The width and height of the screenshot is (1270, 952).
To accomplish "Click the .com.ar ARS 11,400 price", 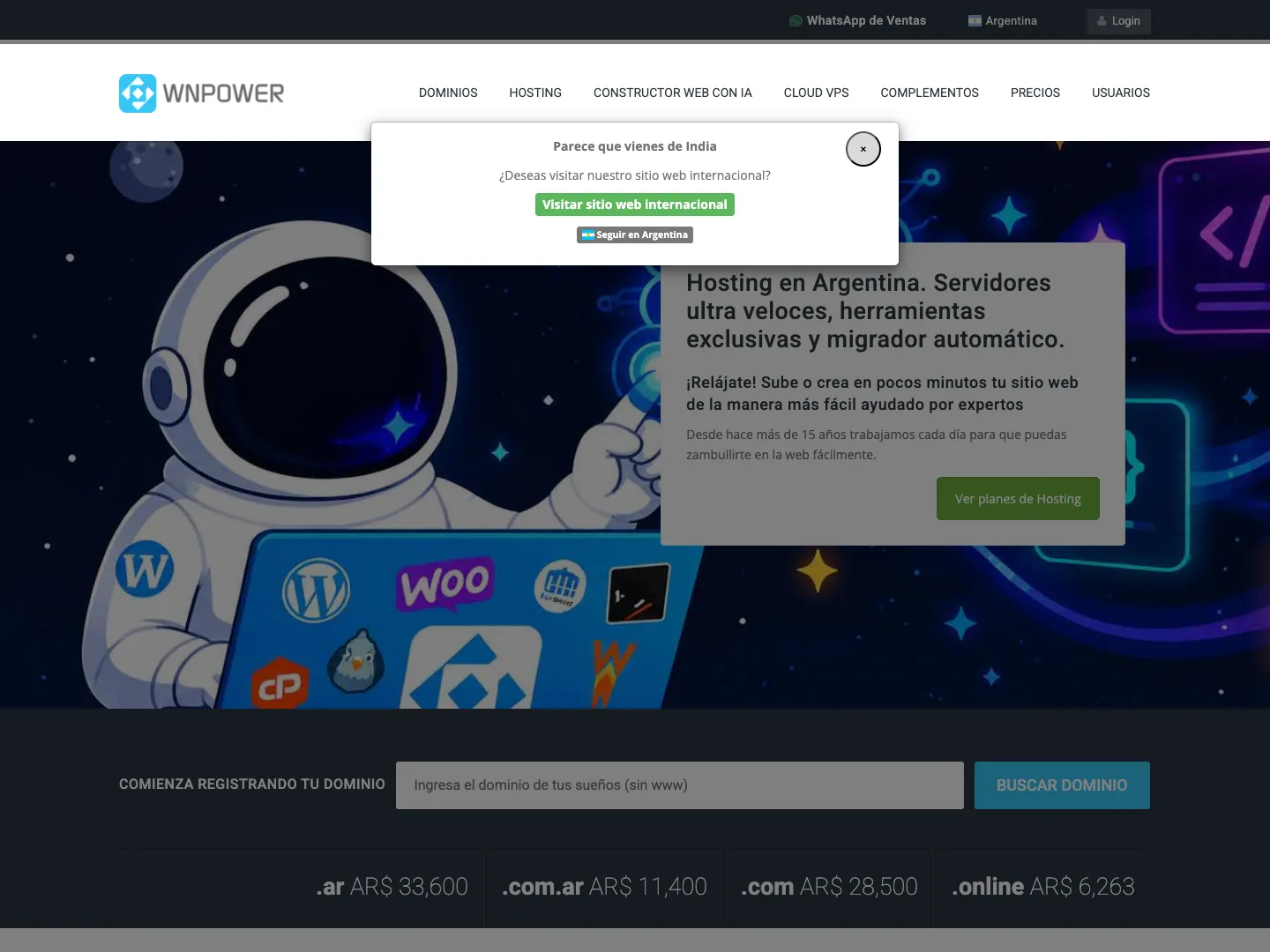I will point(604,887).
